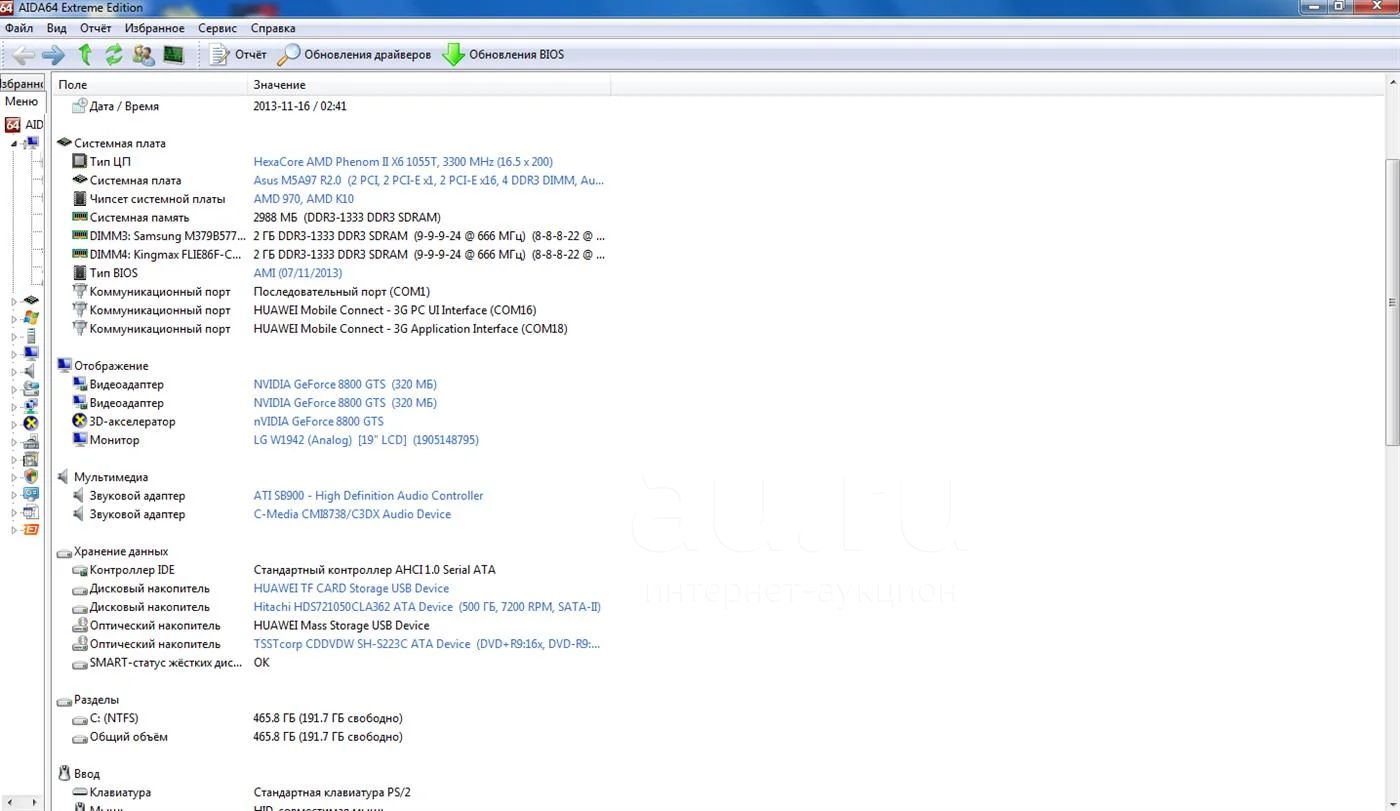Select the SMART-статус row

[x=330, y=663]
